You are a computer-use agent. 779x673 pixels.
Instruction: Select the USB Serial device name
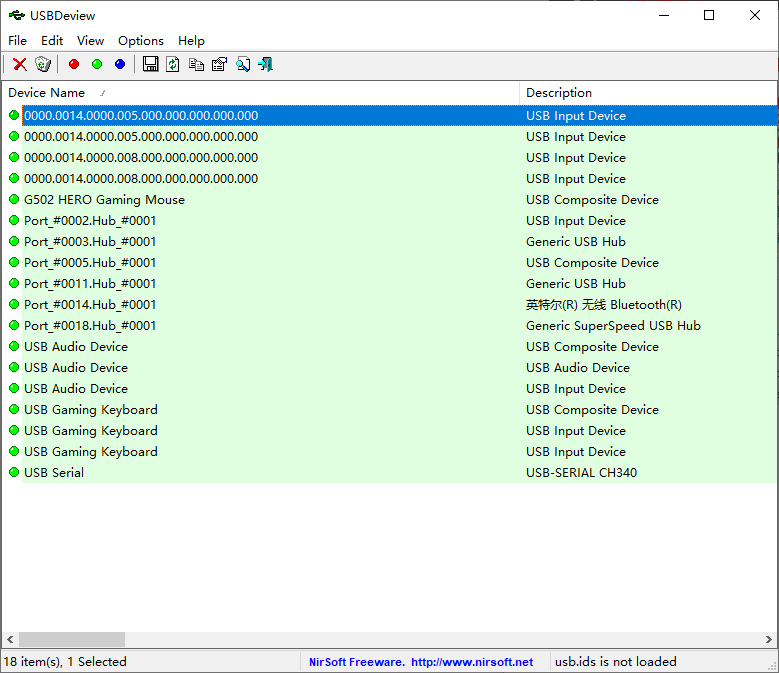pyautogui.click(x=54, y=472)
